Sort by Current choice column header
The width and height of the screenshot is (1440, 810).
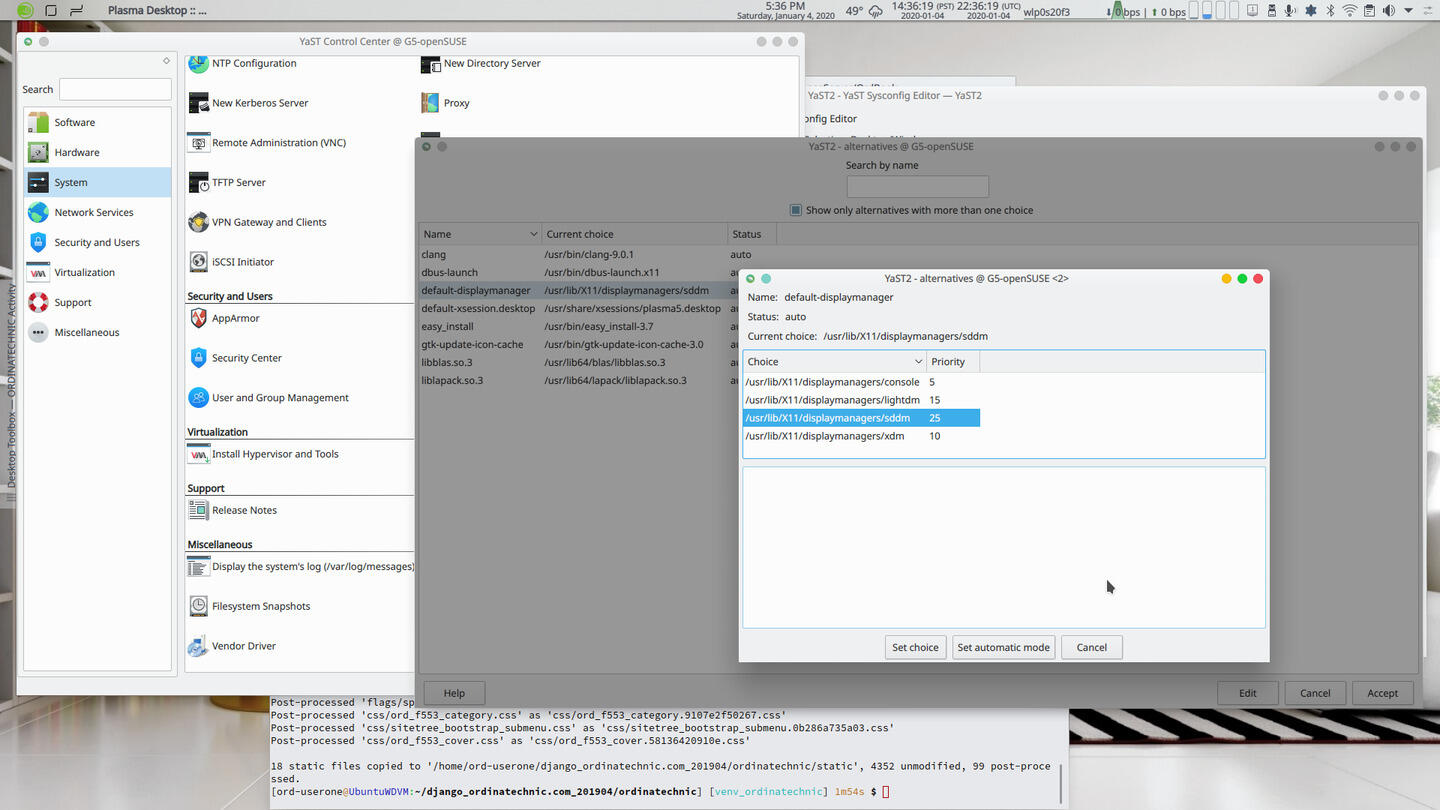pyautogui.click(x=635, y=234)
